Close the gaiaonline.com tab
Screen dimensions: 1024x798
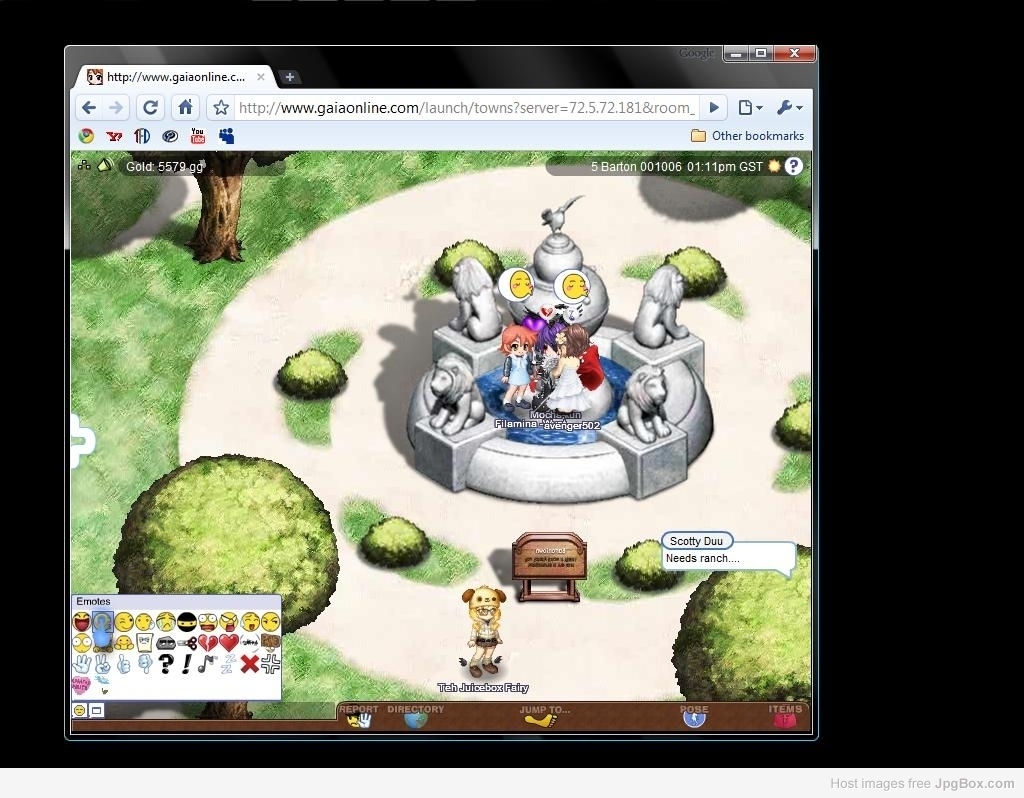coord(261,77)
